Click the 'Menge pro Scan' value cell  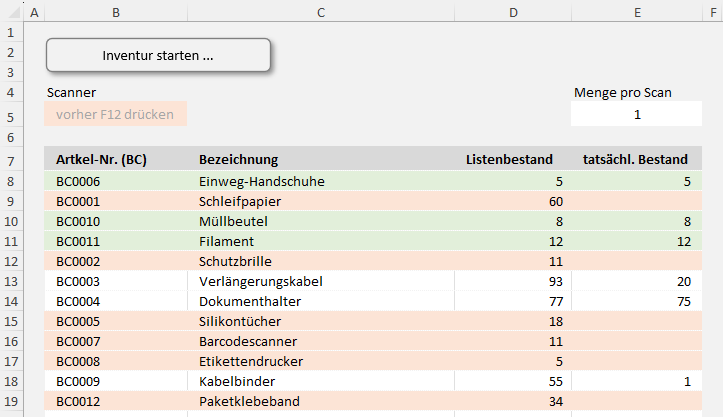pyautogui.click(x=636, y=115)
